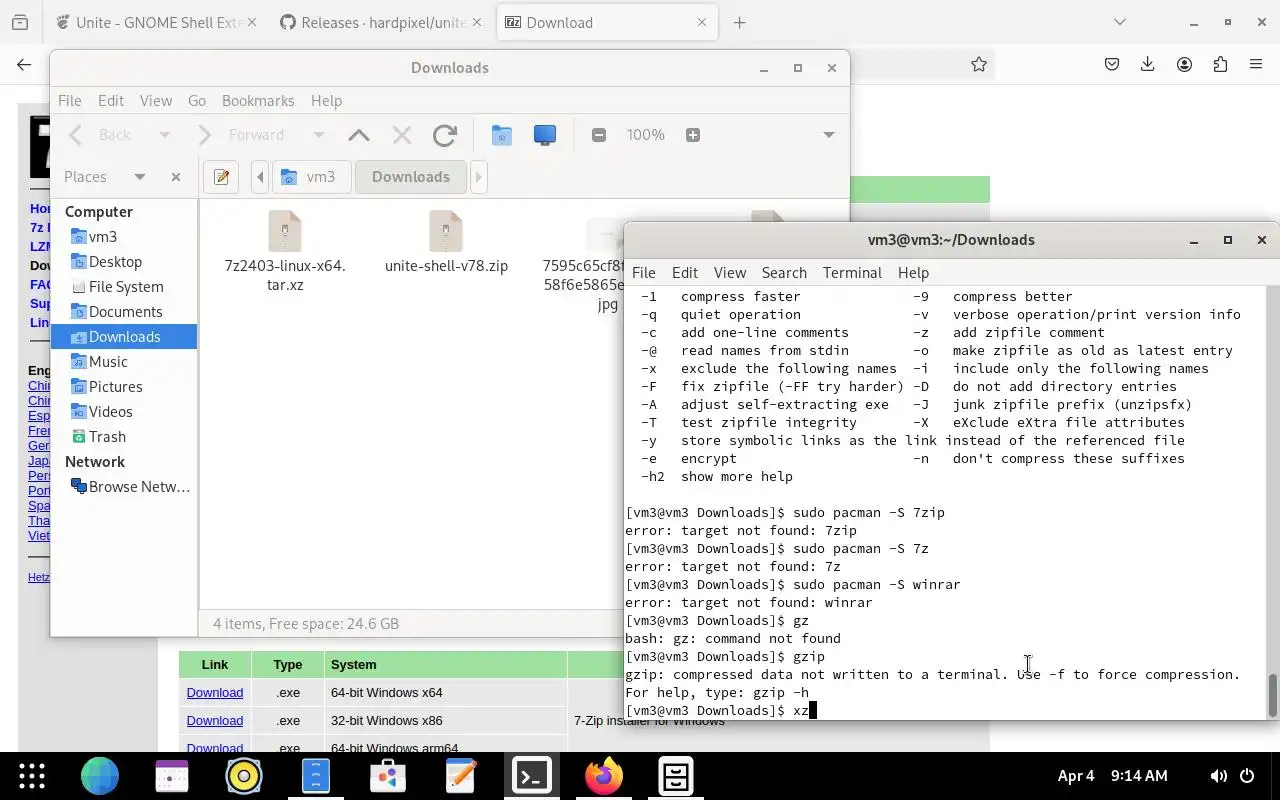Image resolution: width=1280 pixels, height=800 pixels.
Task: Switch to Releases hardpixel/unite browser tab
Action: 381,22
